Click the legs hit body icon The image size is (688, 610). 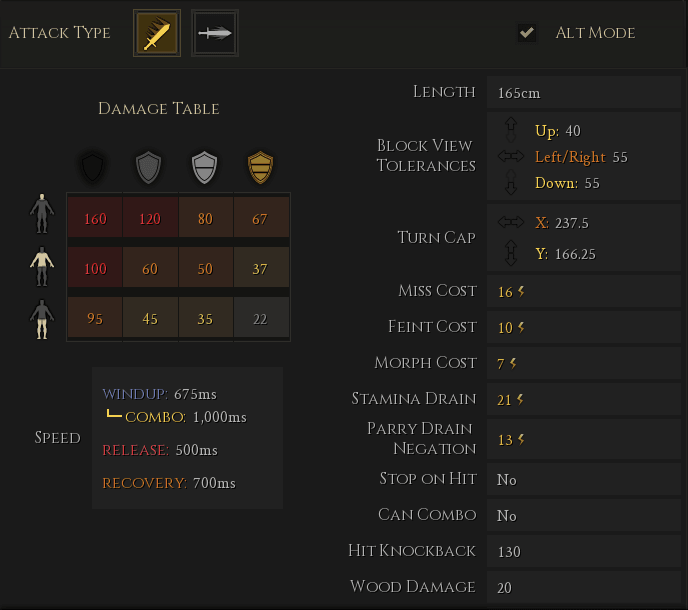[43, 320]
